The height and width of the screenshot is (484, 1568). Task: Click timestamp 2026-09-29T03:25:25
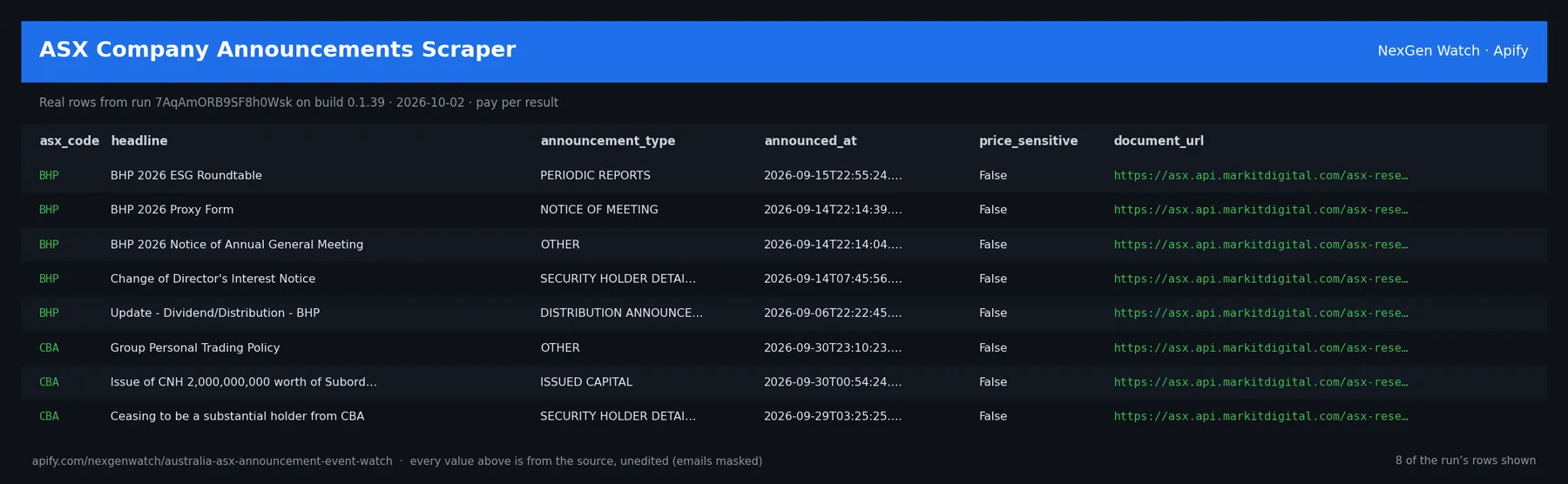tap(833, 416)
